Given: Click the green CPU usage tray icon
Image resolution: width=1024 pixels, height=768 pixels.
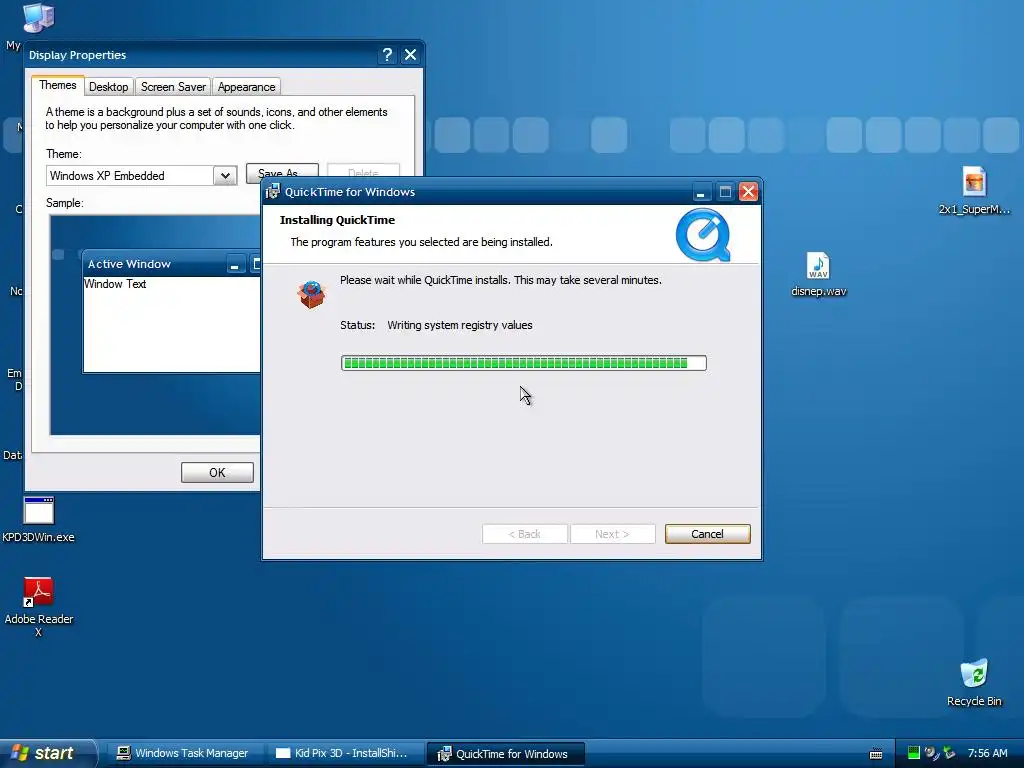Looking at the screenshot, I should (x=914, y=753).
